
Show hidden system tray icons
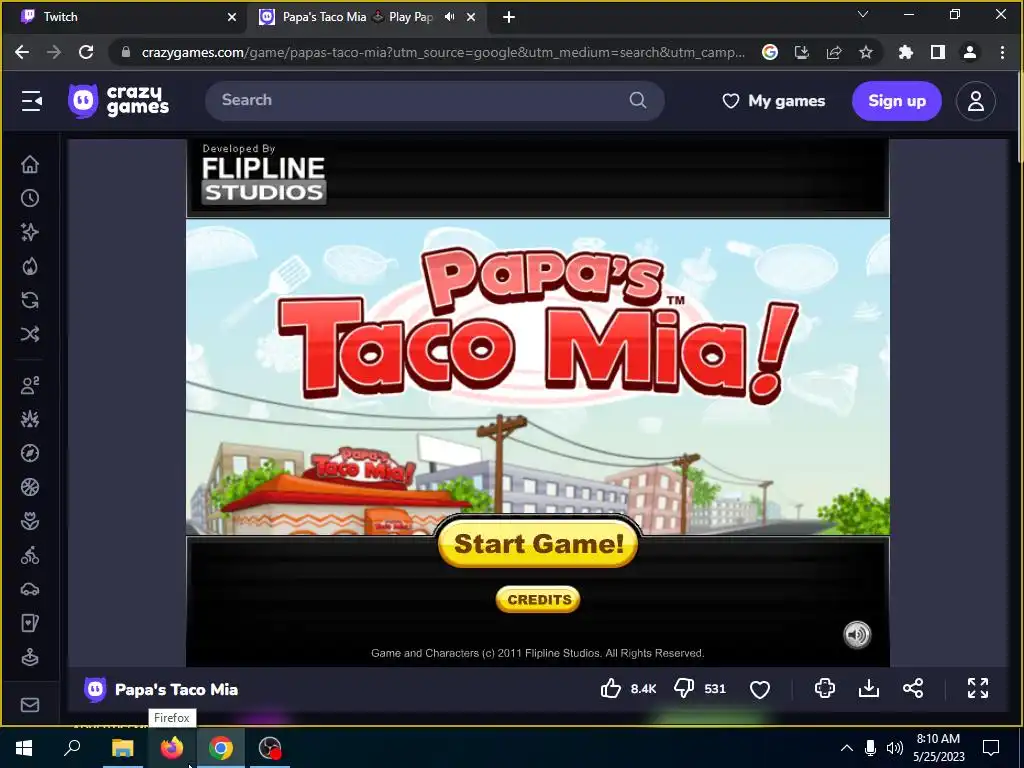coord(846,748)
